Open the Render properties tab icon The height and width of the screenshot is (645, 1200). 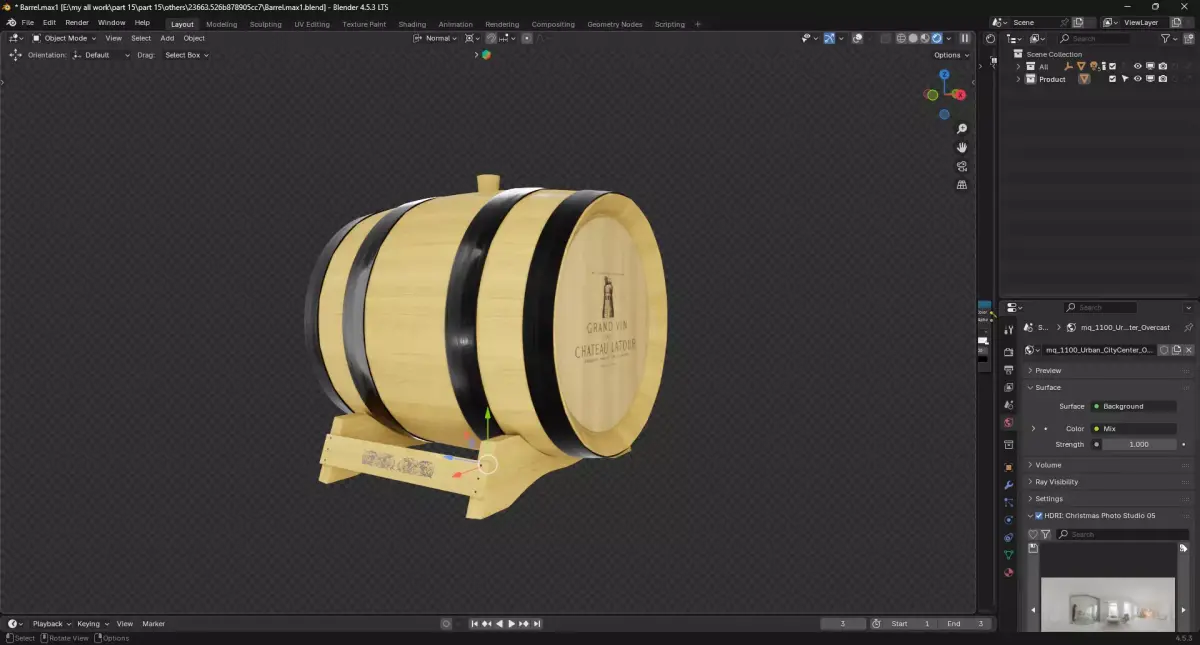click(x=1008, y=352)
